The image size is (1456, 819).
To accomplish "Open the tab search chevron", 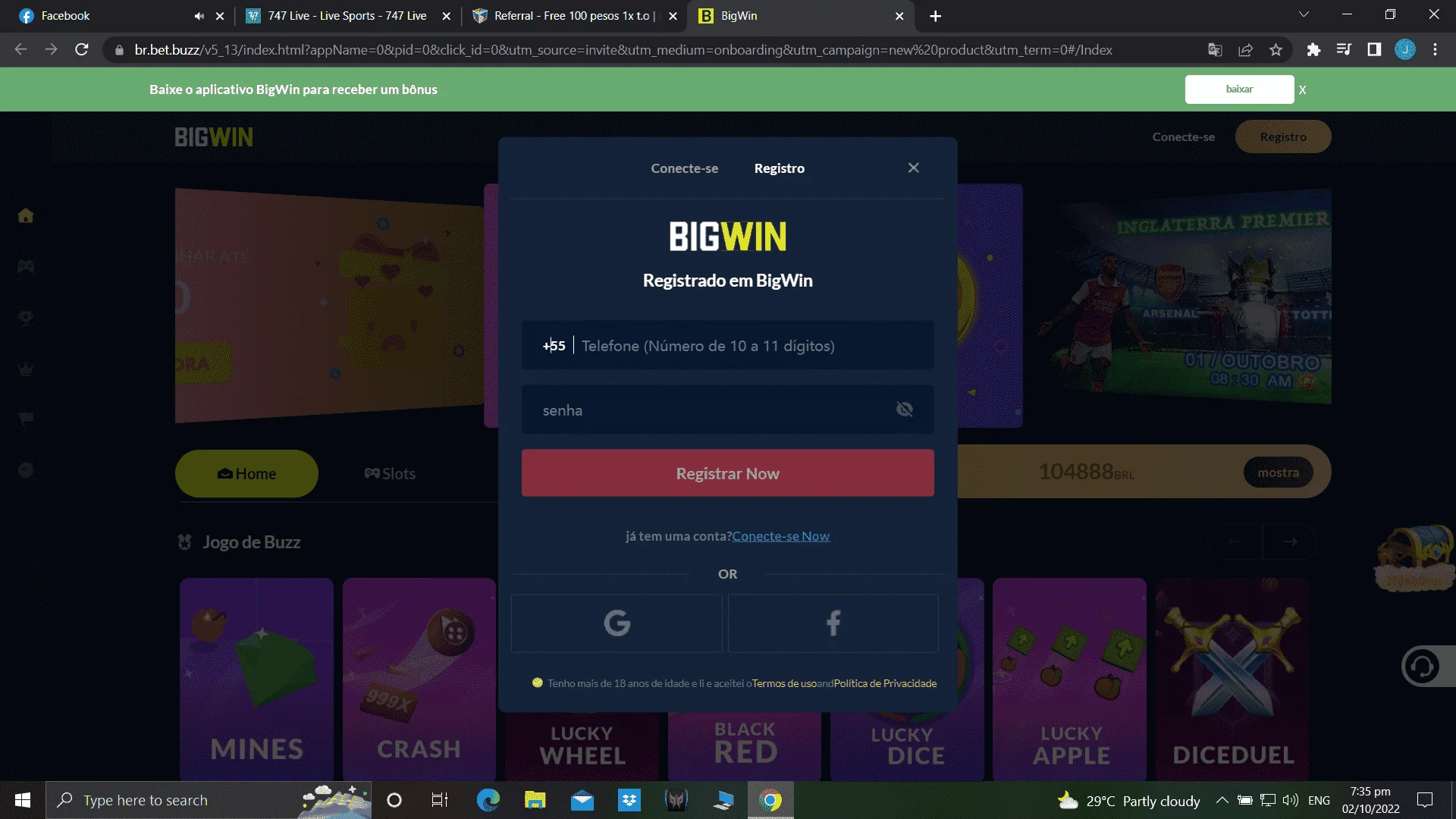I will 1304,14.
